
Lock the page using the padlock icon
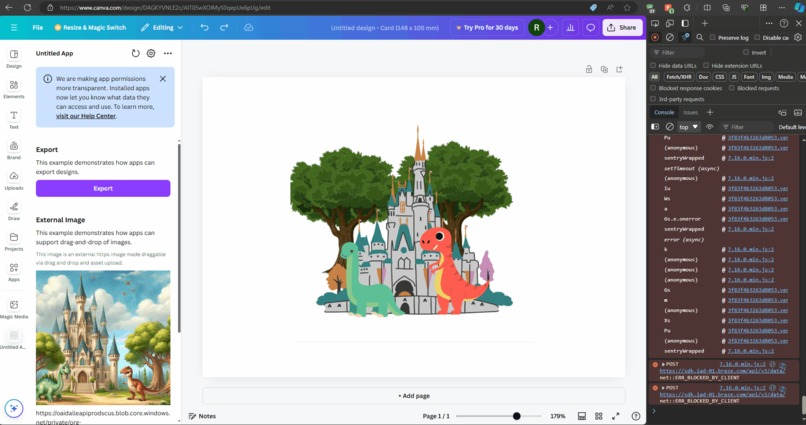click(x=589, y=69)
